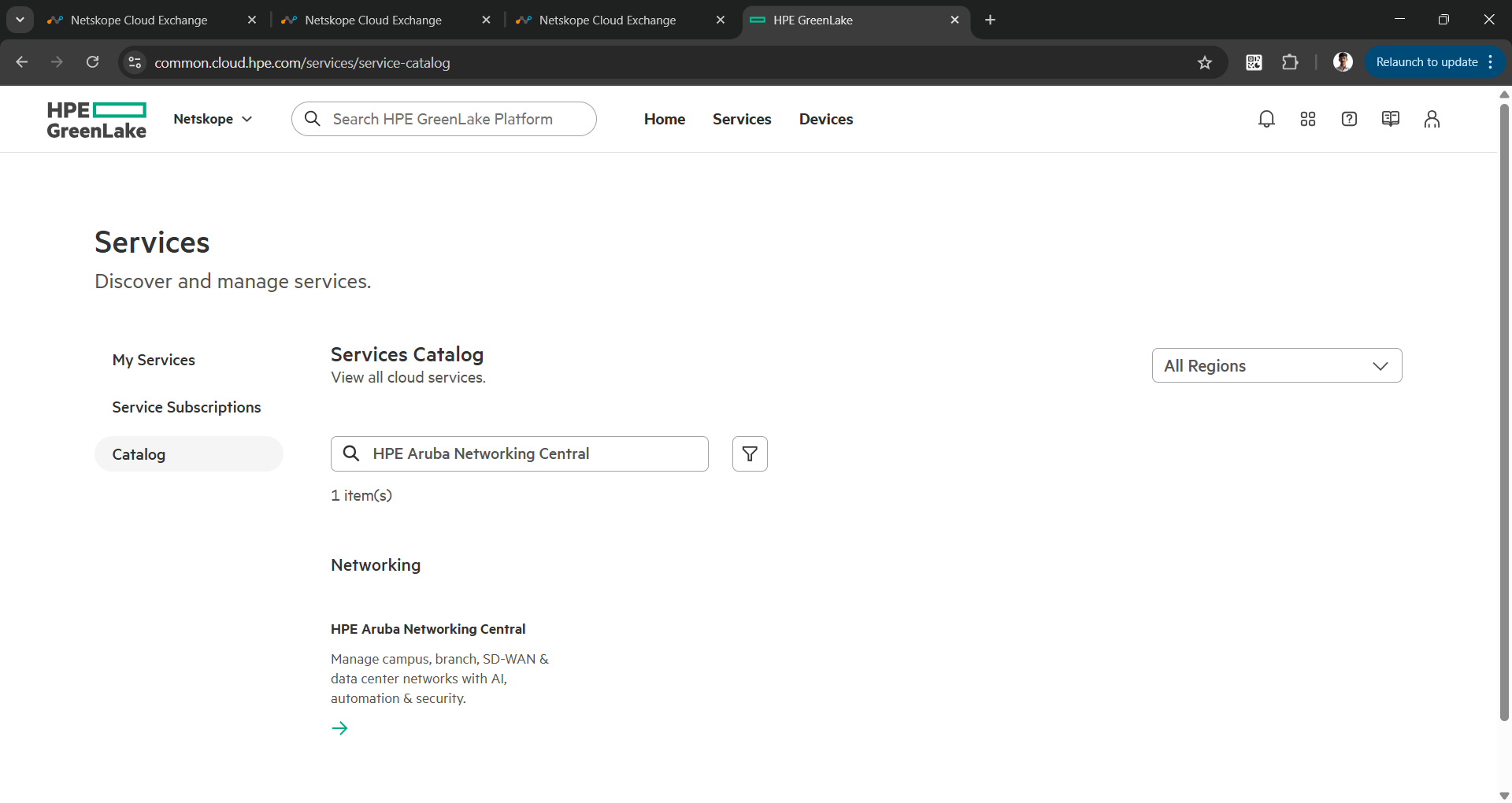
Task: Reload the current page
Action: click(92, 62)
